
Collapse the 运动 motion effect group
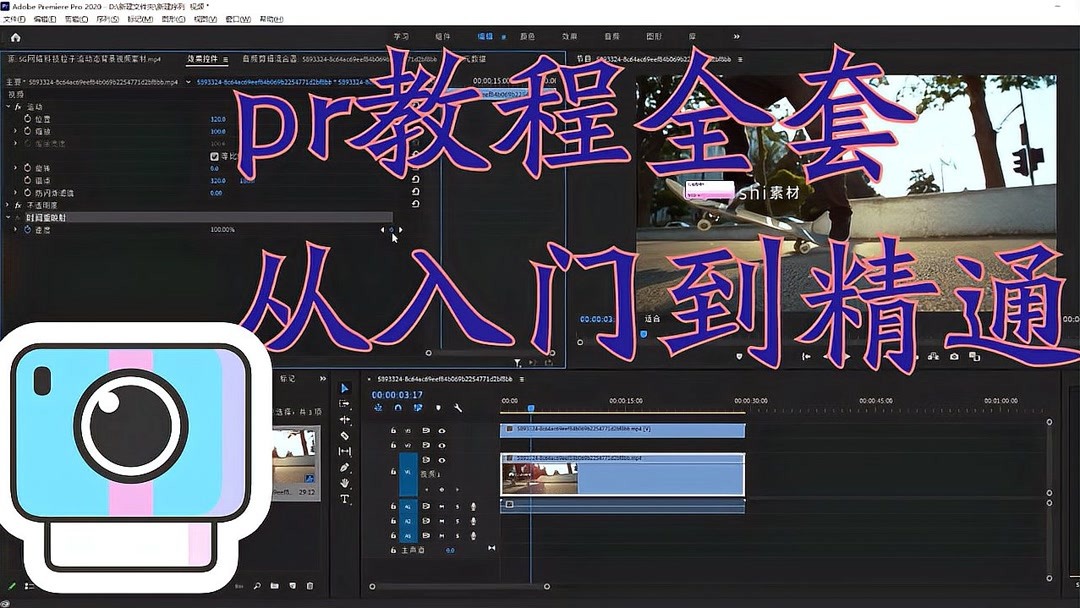(x=7, y=106)
